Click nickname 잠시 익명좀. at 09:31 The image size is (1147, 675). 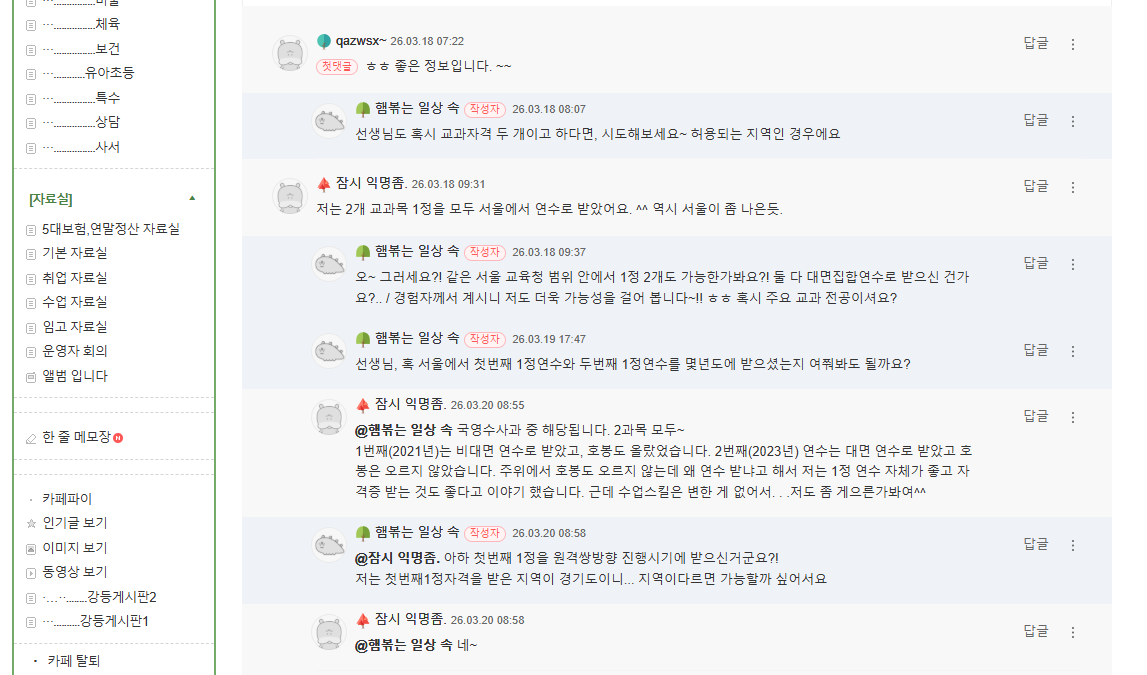(x=370, y=183)
